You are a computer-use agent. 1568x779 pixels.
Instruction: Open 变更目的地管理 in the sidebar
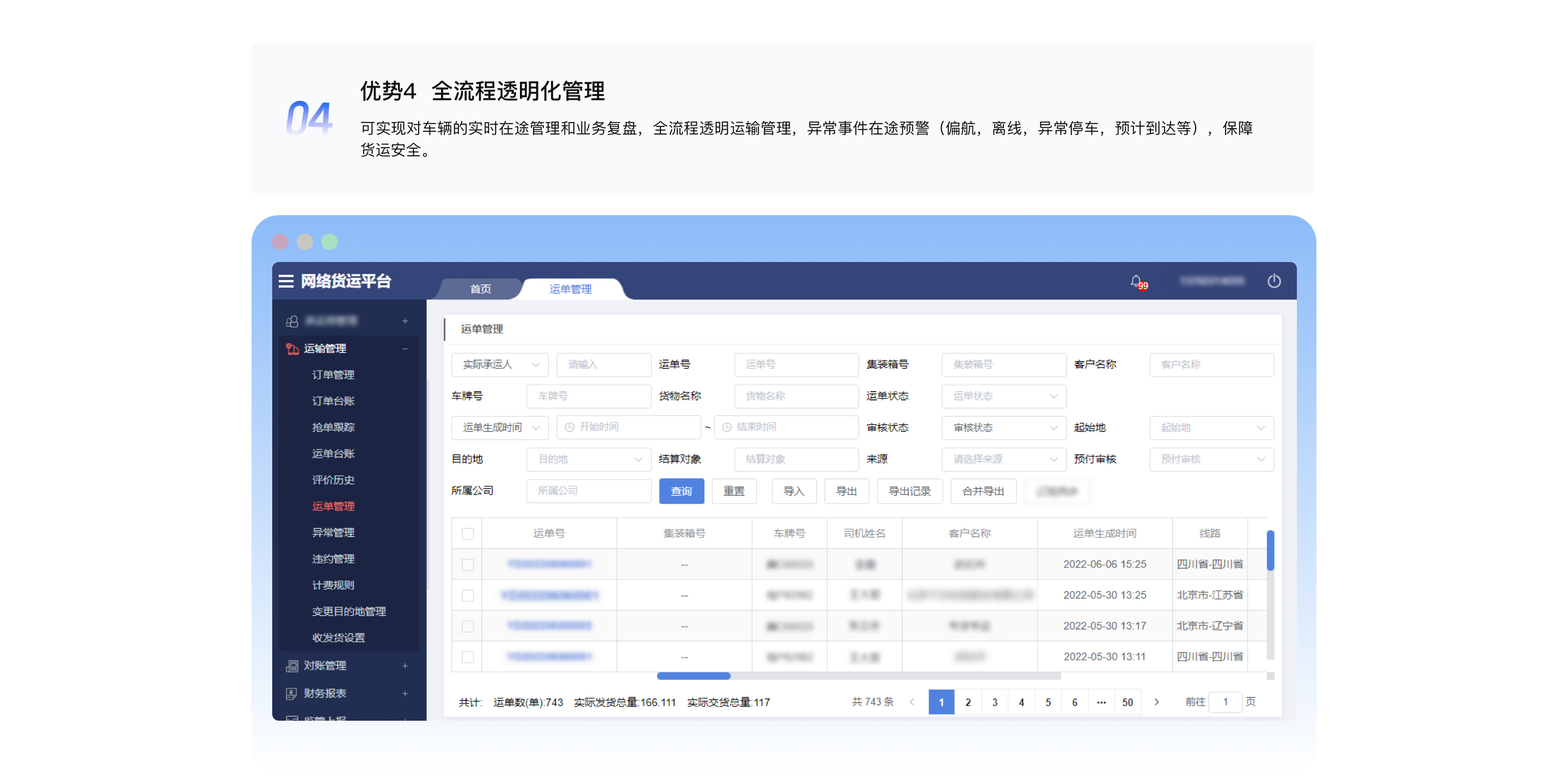click(349, 612)
